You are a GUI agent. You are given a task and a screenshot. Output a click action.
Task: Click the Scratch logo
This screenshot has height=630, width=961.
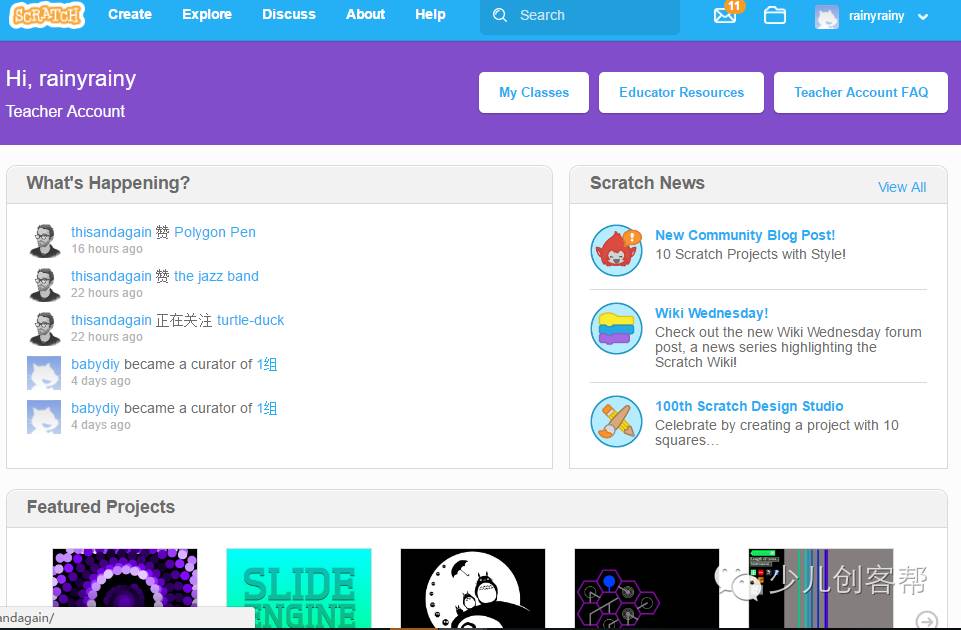47,15
